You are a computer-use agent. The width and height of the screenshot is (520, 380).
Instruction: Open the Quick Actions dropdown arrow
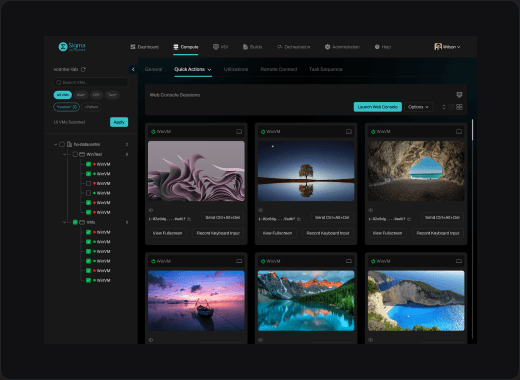tap(209, 70)
